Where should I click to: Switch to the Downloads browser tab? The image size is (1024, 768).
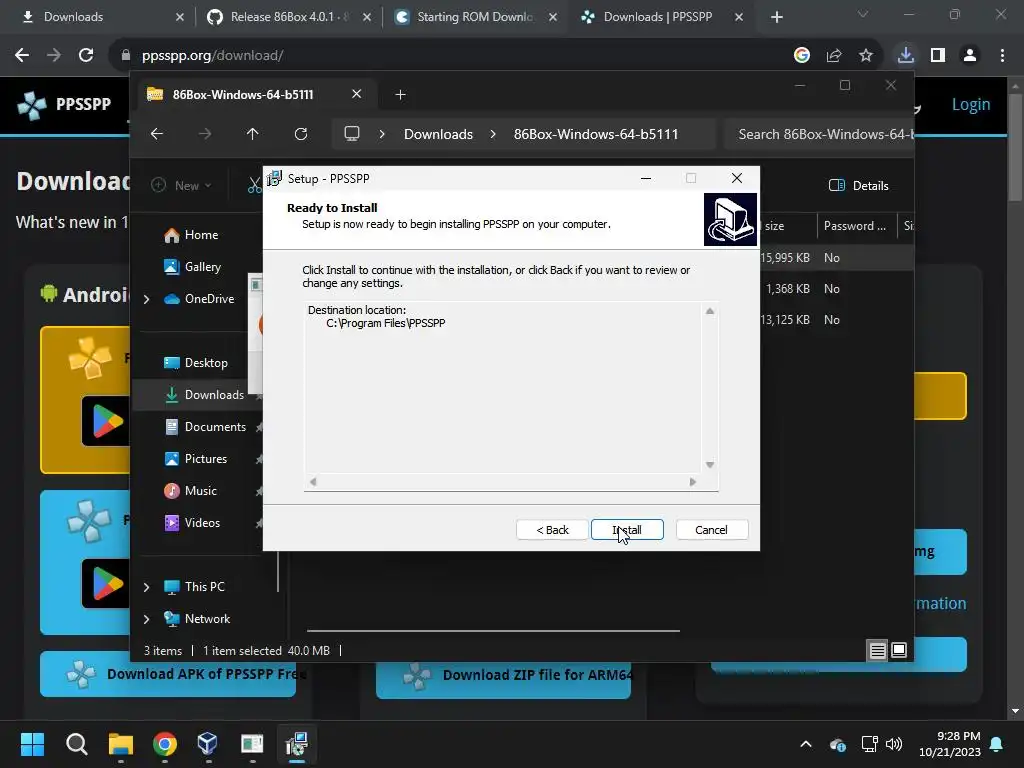(x=98, y=17)
